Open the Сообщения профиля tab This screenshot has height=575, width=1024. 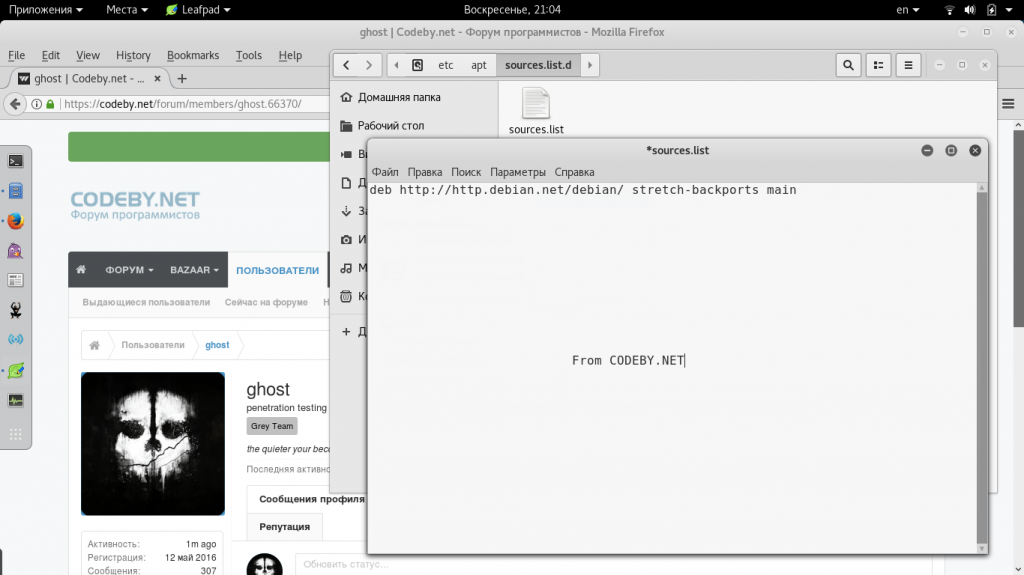coord(312,499)
